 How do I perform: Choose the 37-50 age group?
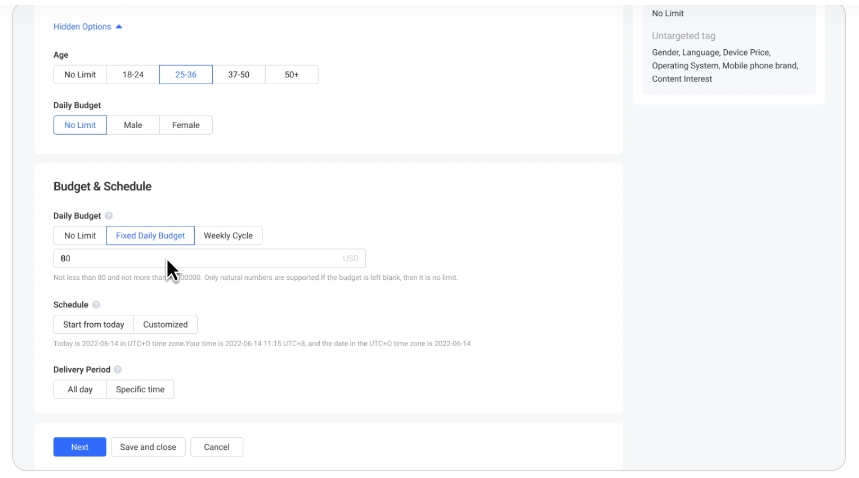point(239,75)
